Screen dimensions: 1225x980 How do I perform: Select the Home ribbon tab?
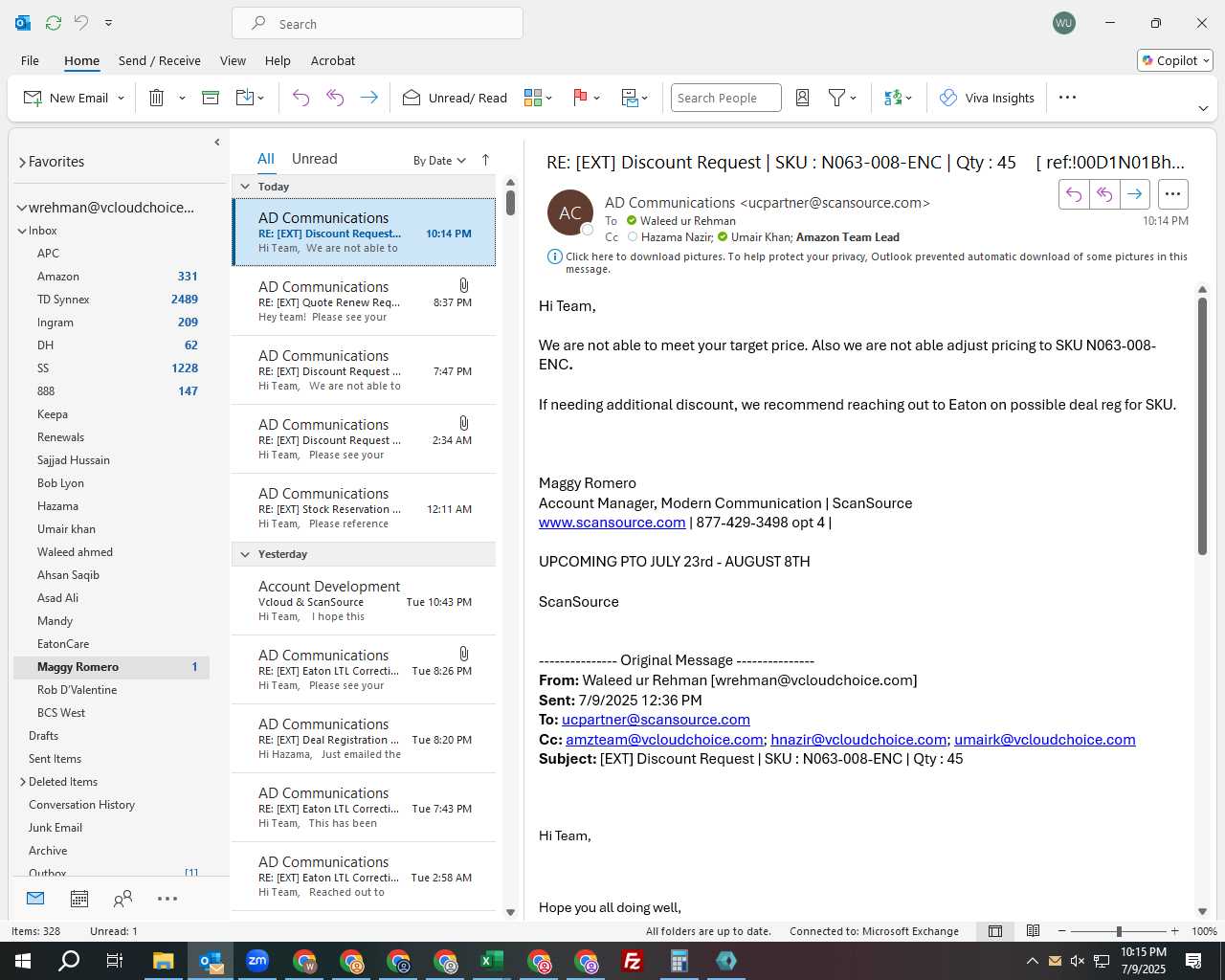81,60
